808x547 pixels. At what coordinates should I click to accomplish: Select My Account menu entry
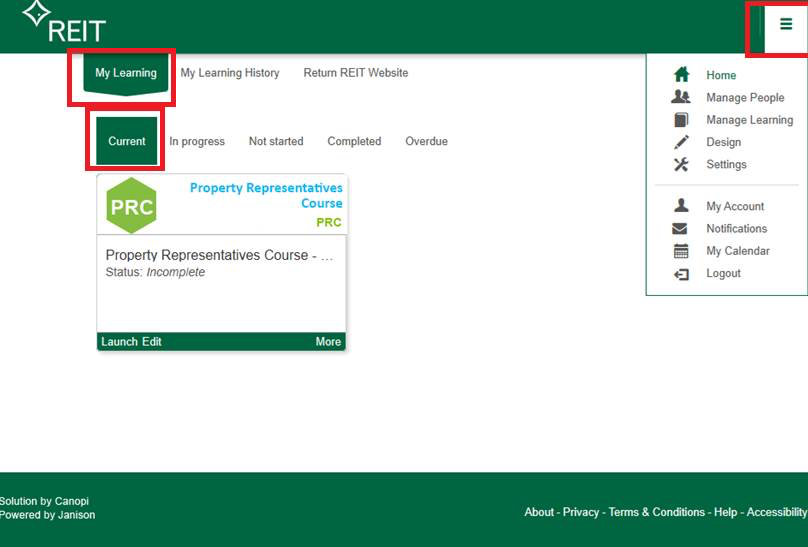pyautogui.click(x=735, y=206)
